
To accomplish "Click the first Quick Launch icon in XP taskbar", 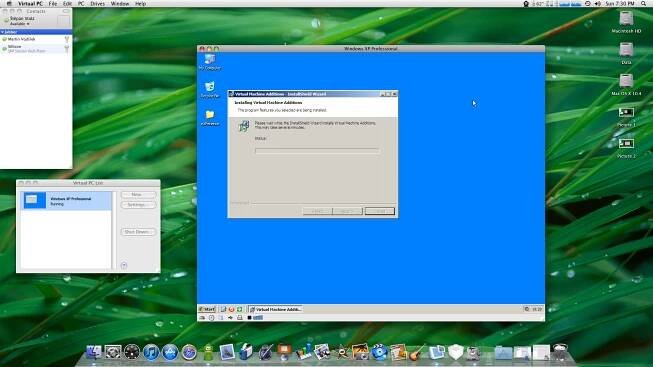I will point(223,309).
